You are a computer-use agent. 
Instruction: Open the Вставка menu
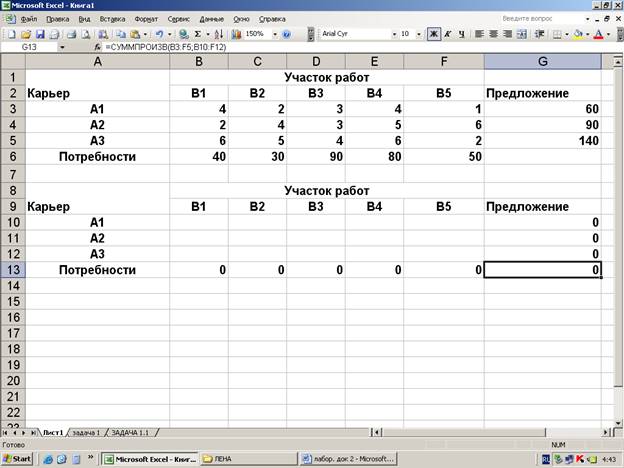tap(112, 19)
